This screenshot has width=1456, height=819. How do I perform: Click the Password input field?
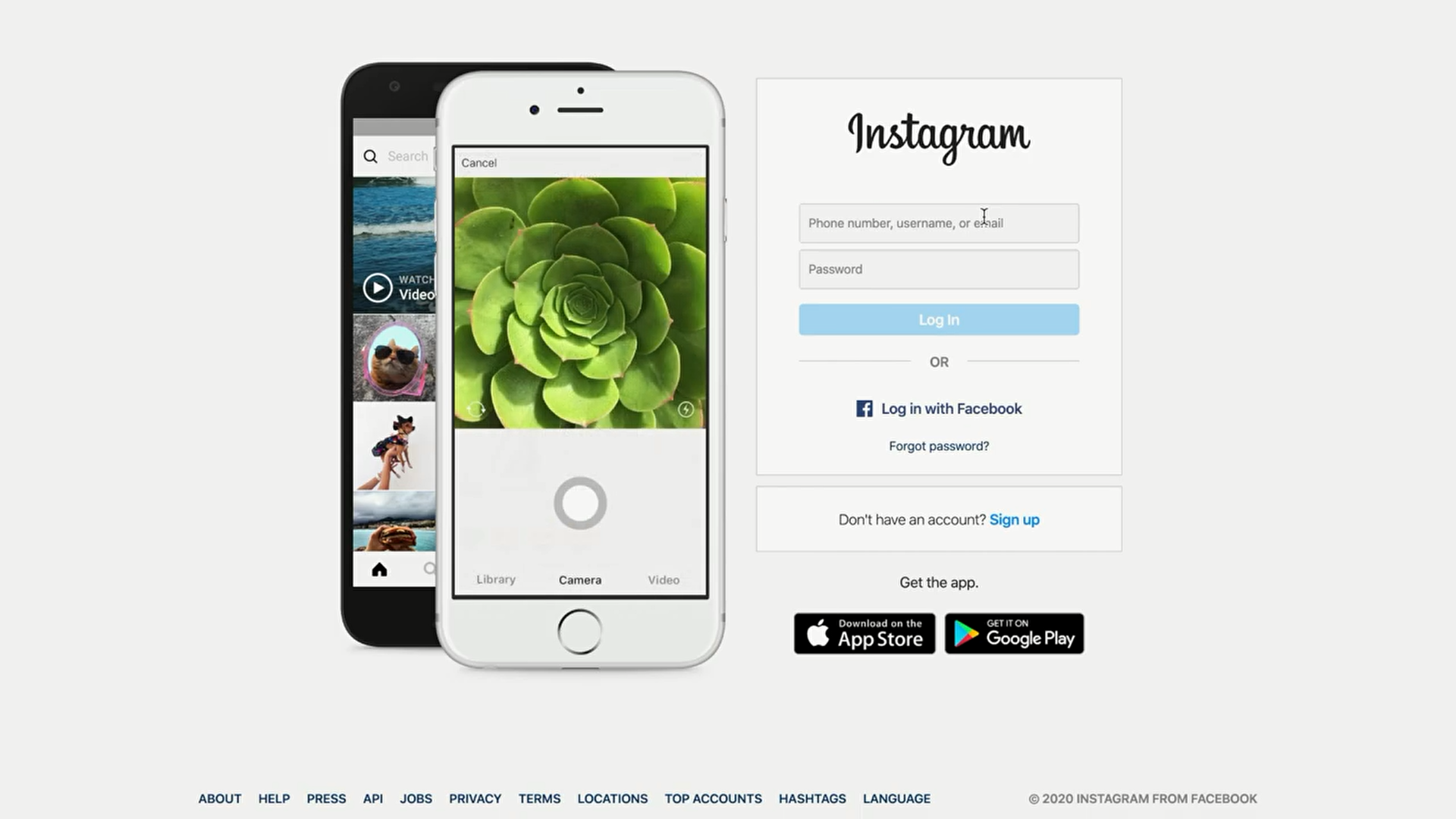(x=938, y=268)
